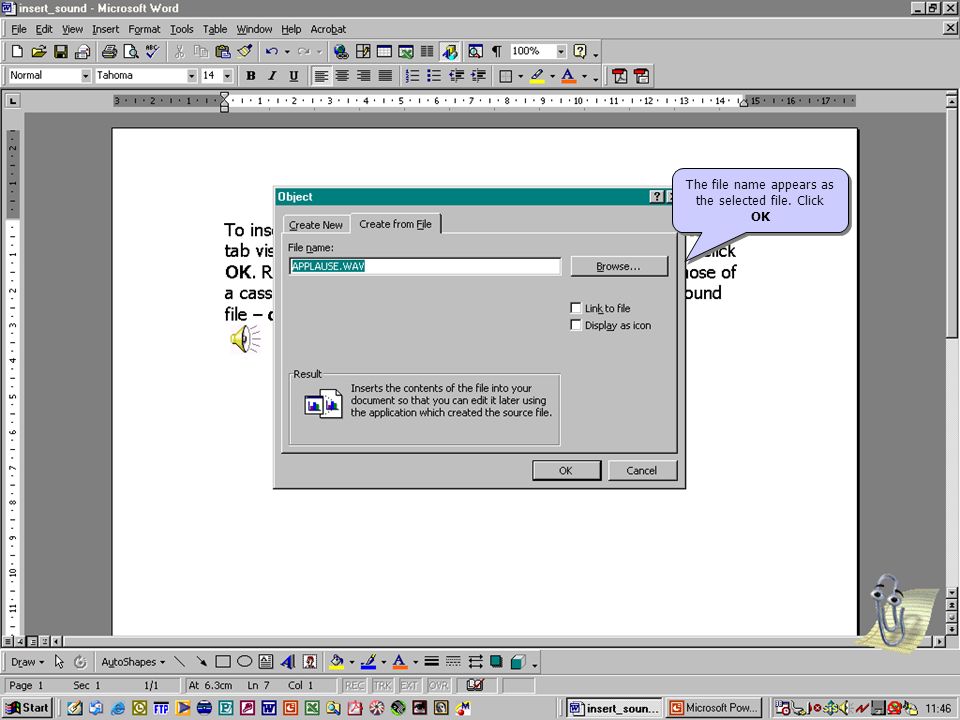960x720 pixels.
Task: Open Print Preview from the toolbar
Action: tap(130, 51)
